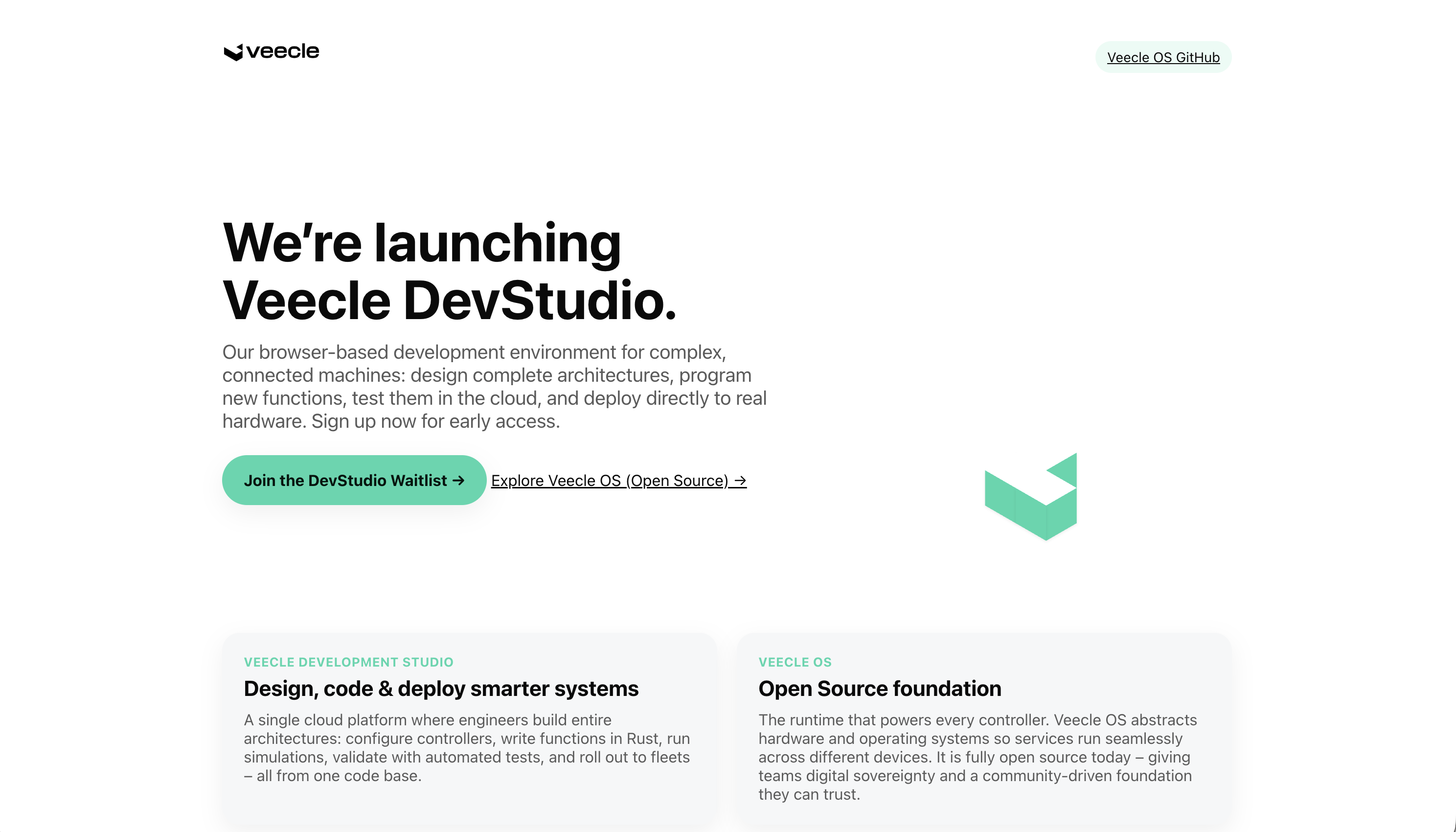Viewport: 1456px width, 832px height.
Task: Open the Veecle OS GitHub link
Action: pos(1162,58)
